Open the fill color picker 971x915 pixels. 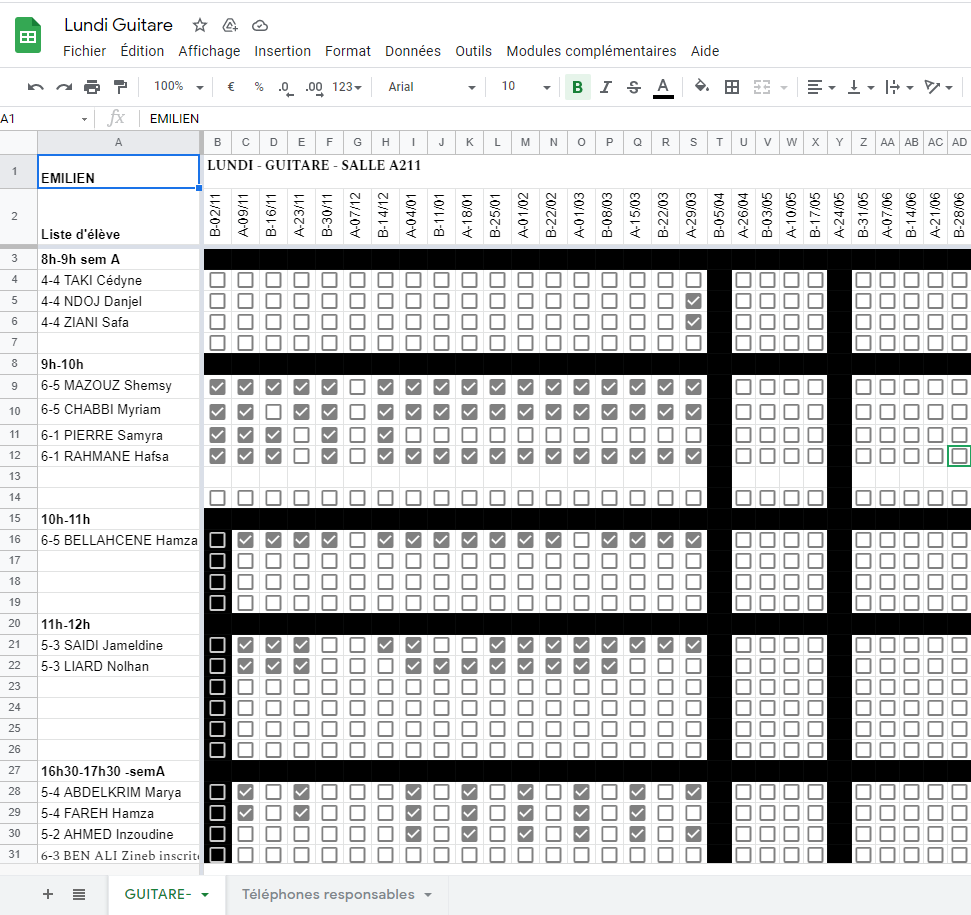click(x=702, y=87)
